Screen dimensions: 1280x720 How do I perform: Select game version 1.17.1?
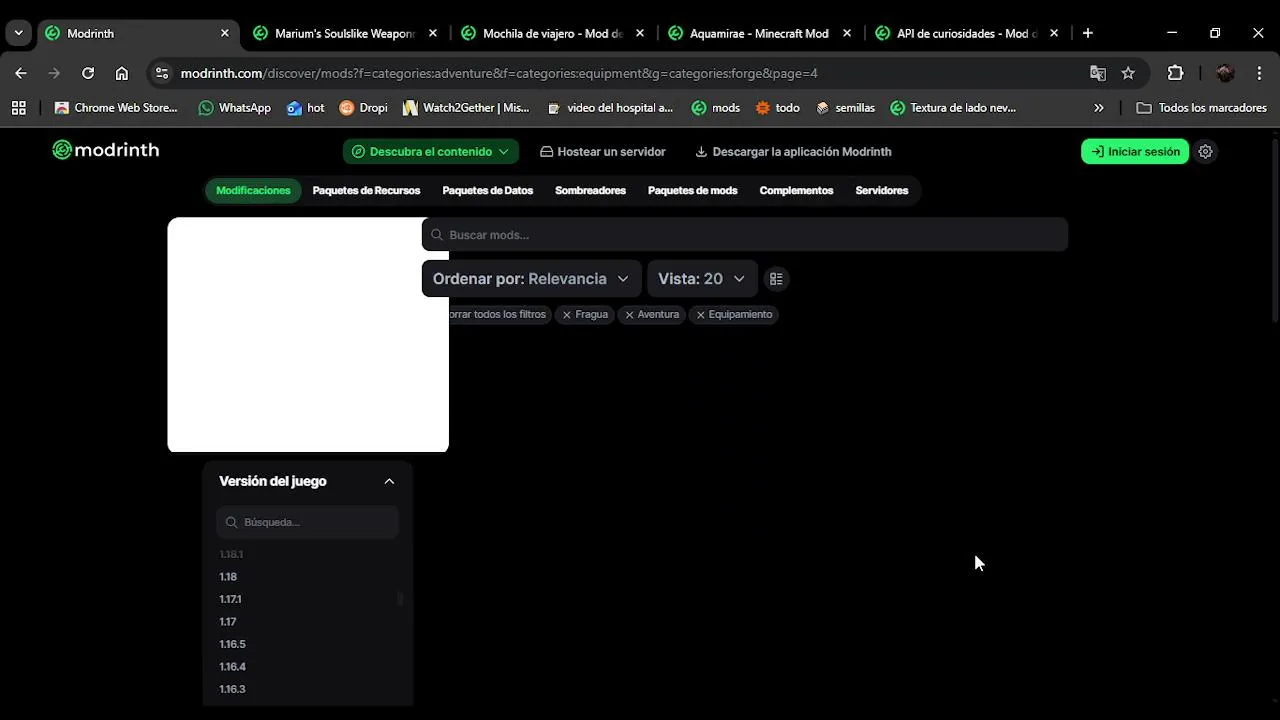pos(230,599)
